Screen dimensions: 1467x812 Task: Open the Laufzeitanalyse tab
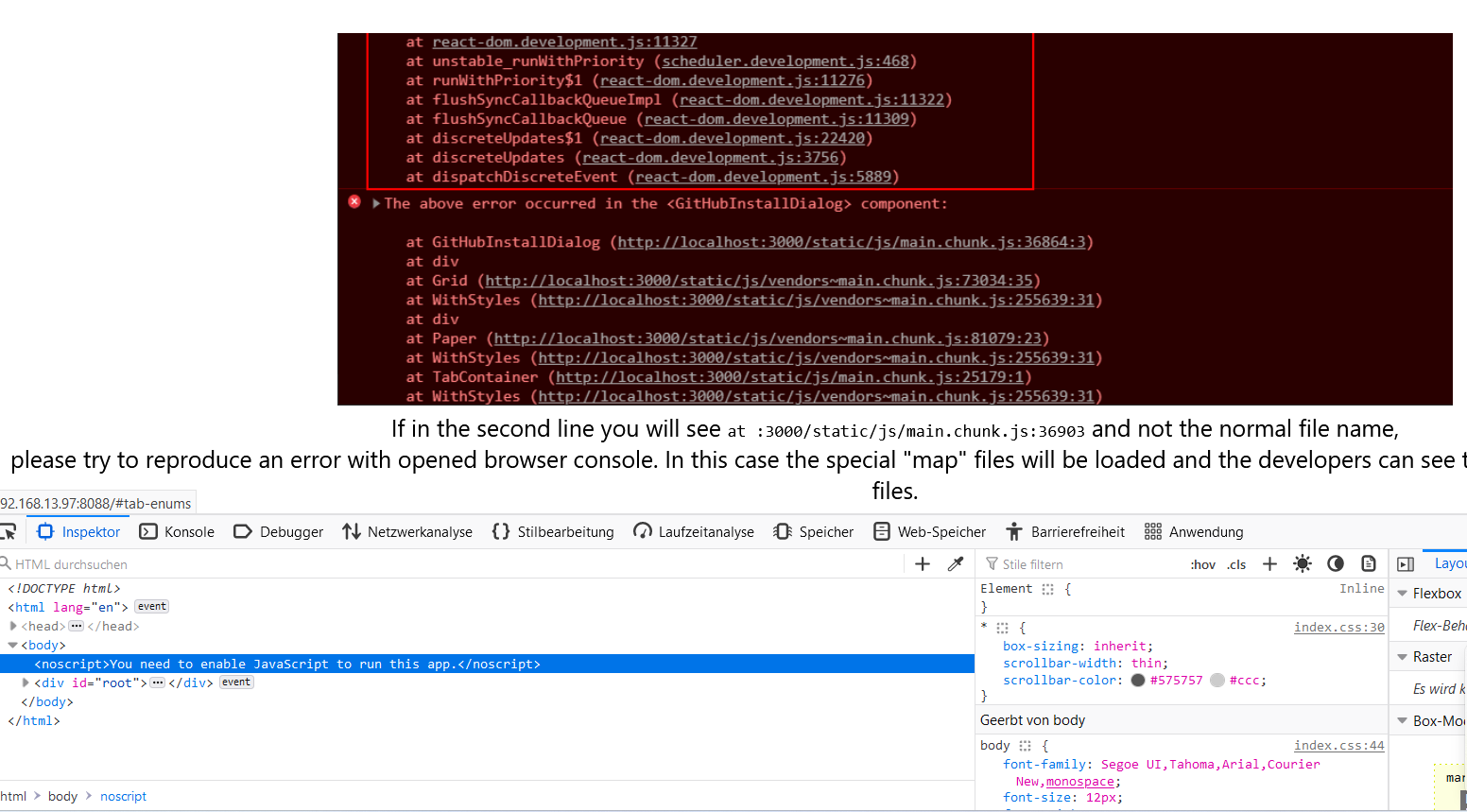click(694, 531)
